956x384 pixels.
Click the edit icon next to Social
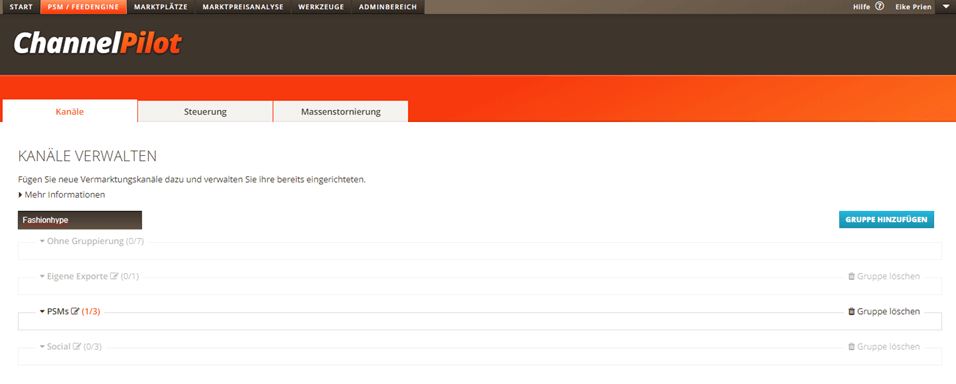coord(77,346)
